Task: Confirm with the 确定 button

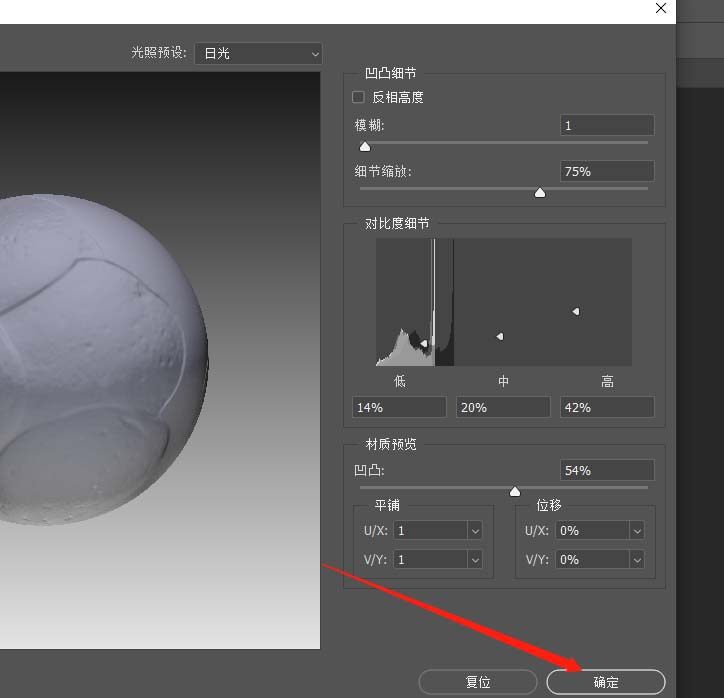Action: click(605, 682)
